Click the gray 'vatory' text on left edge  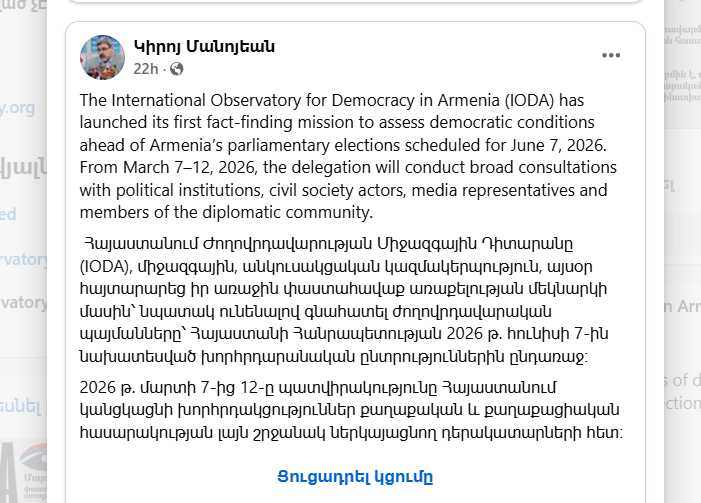23,303
